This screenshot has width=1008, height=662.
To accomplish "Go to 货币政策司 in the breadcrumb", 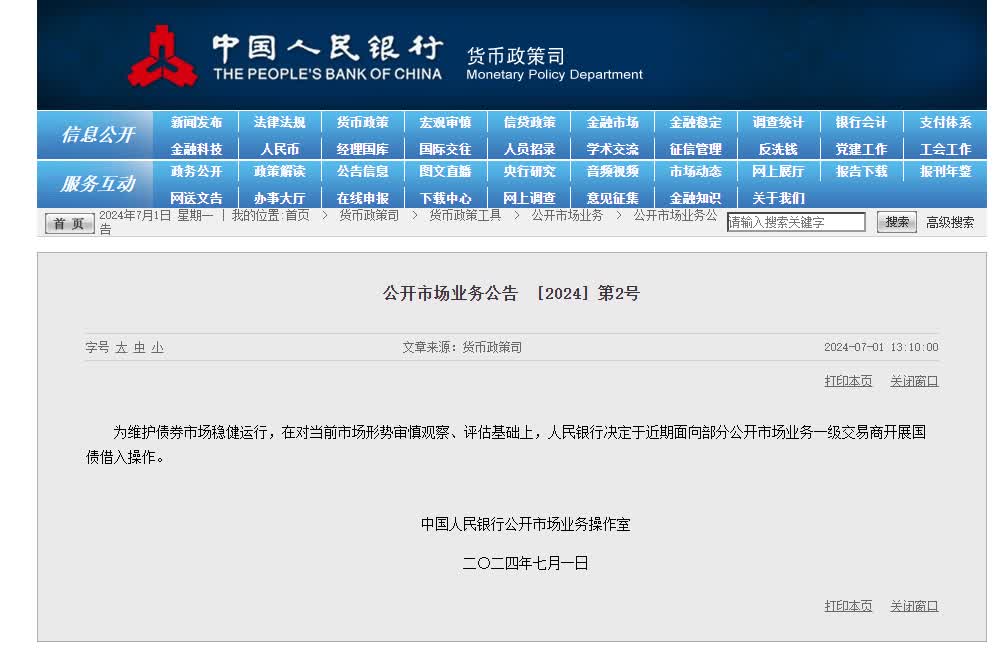I will click(x=369, y=216).
